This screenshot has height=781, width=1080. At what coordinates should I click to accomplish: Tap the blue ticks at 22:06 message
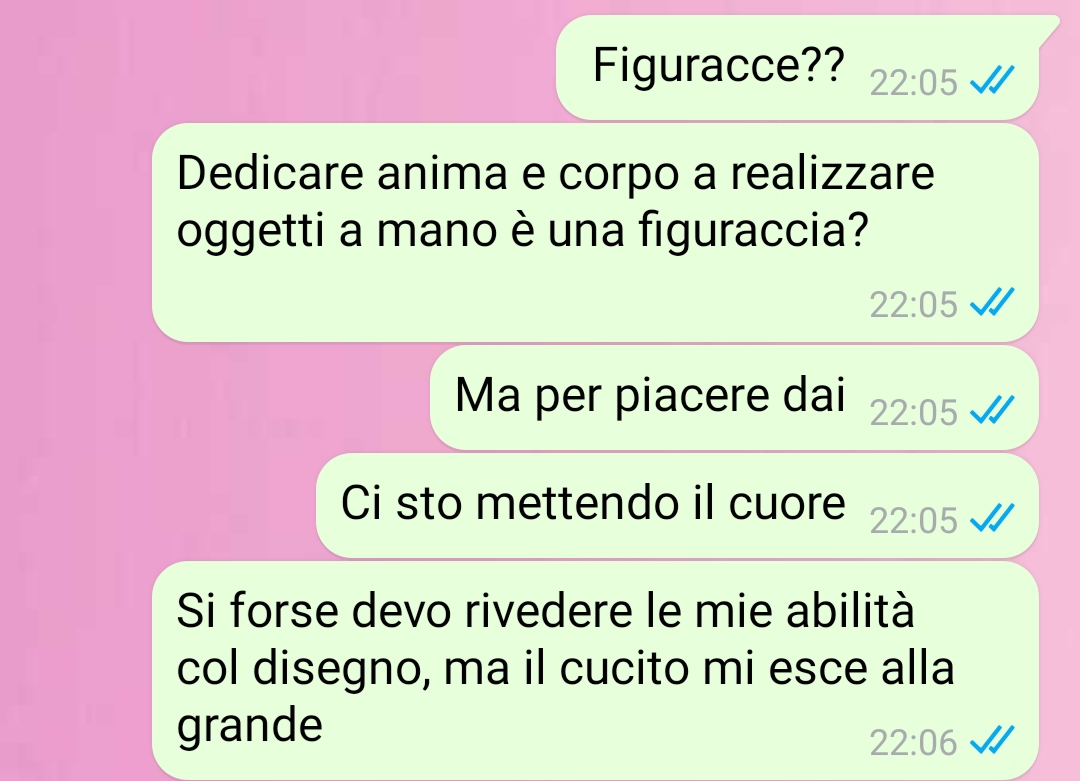click(992, 740)
